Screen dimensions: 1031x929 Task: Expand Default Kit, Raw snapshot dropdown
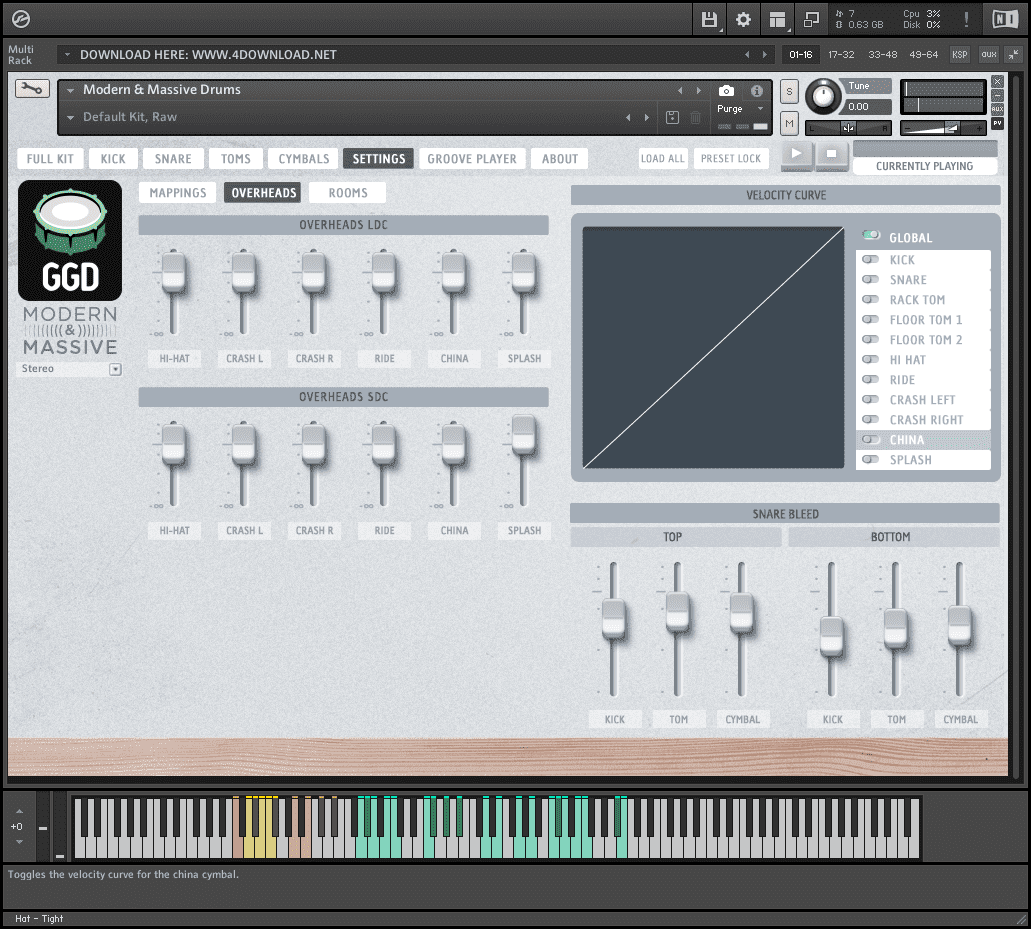70,118
